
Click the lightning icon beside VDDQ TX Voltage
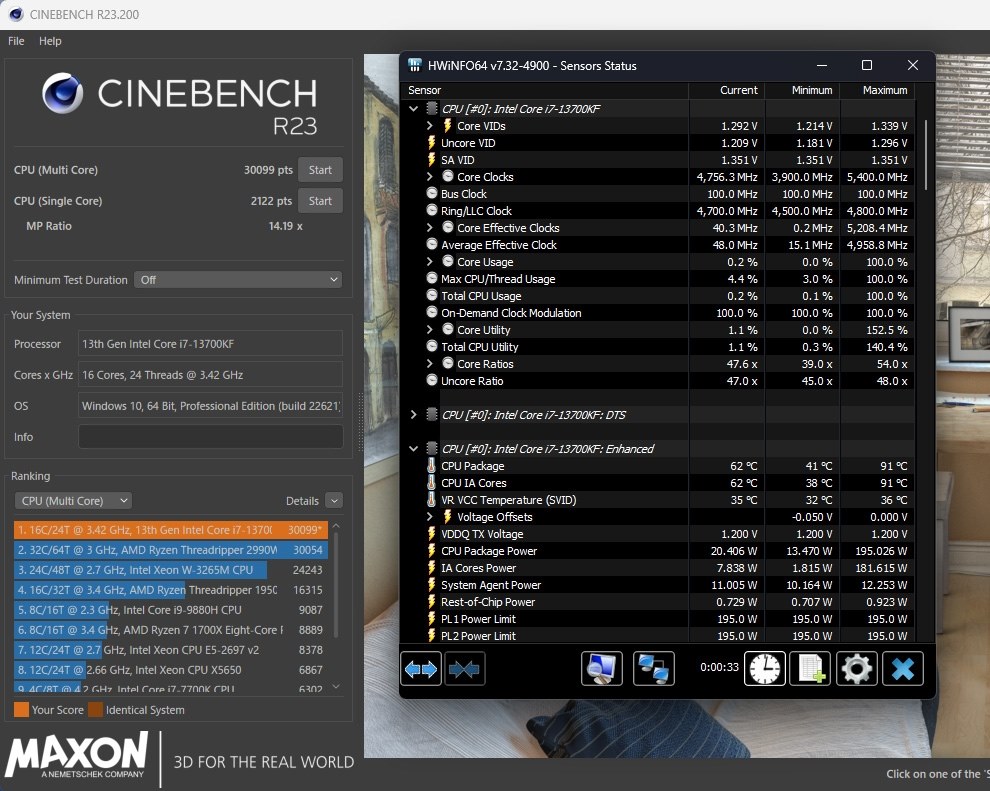click(x=432, y=534)
